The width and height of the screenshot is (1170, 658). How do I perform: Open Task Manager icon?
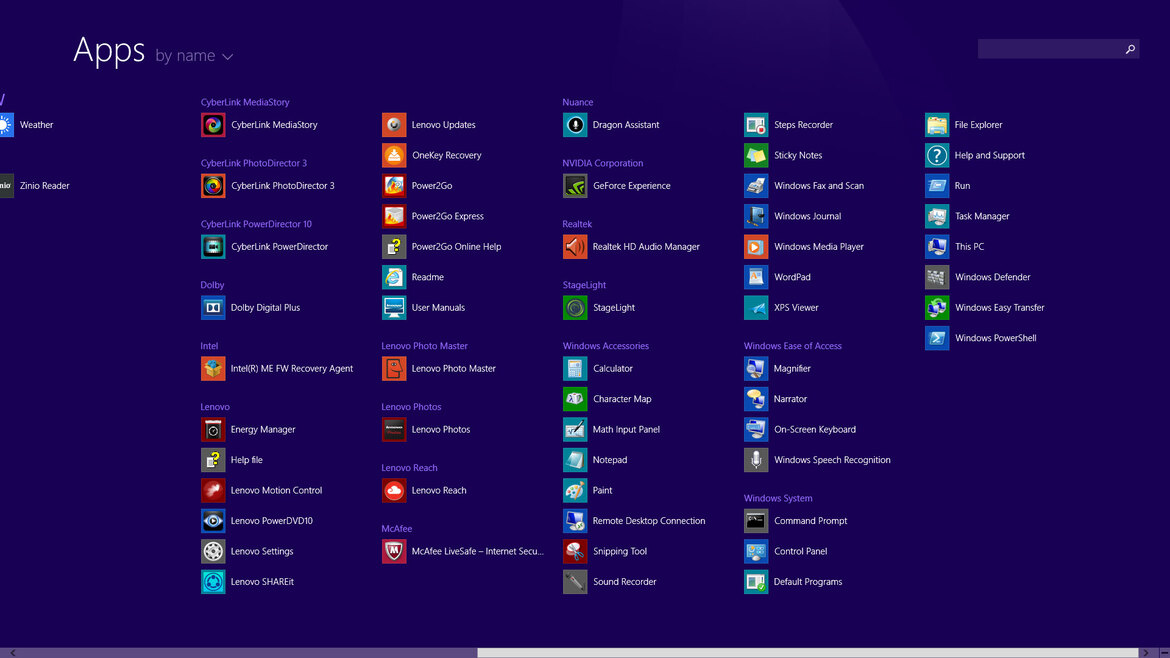click(937, 216)
